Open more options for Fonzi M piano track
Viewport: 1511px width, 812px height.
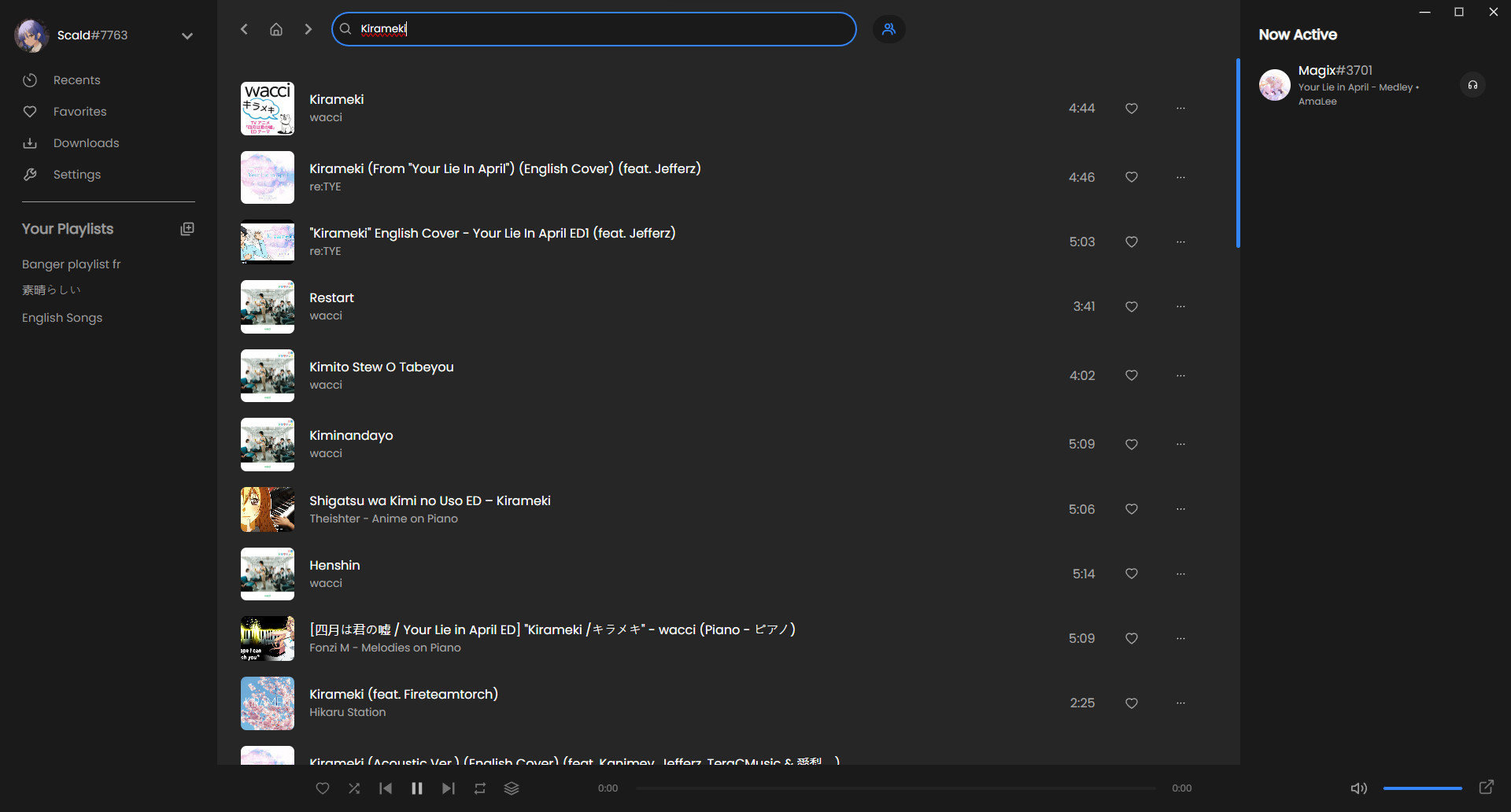click(x=1180, y=639)
